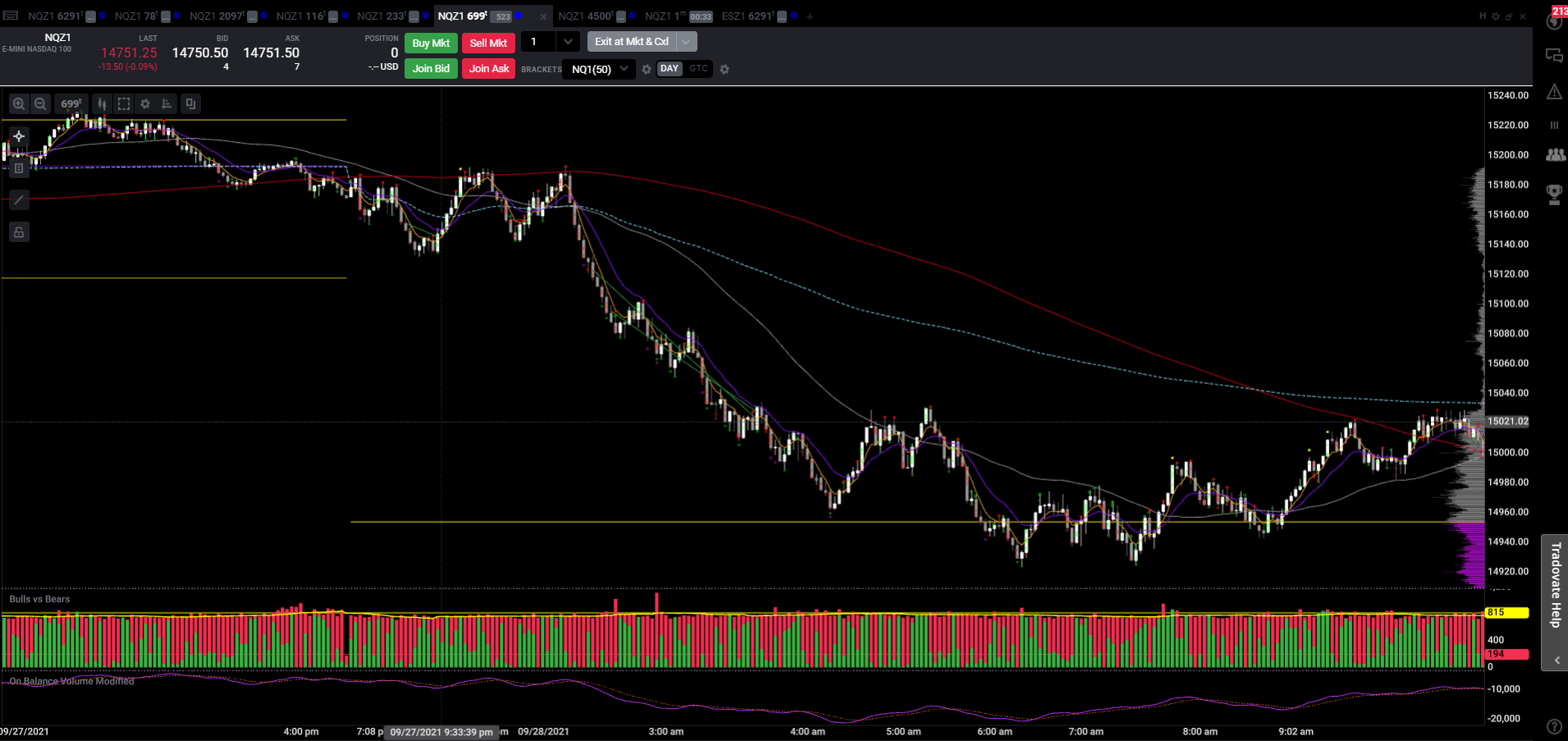Open the globe notifications icon
This screenshot has height=741, width=1568.
(x=1554, y=21)
